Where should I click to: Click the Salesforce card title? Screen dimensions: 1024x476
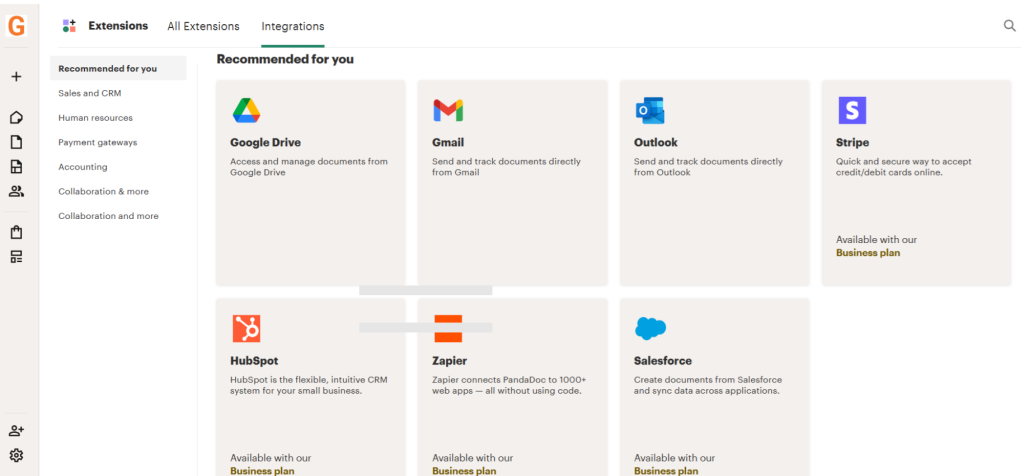tap(663, 360)
